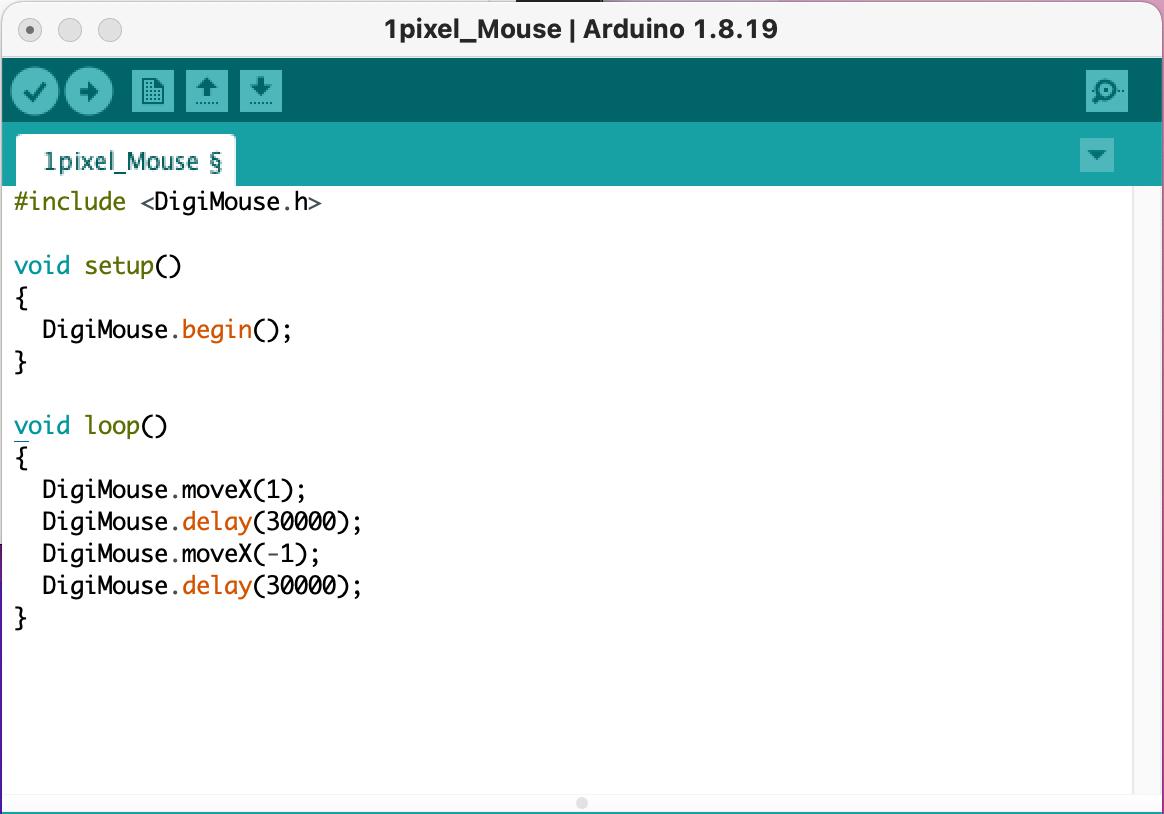Click the divider handle dot below the editor
This screenshot has width=1164, height=814.
point(582,803)
